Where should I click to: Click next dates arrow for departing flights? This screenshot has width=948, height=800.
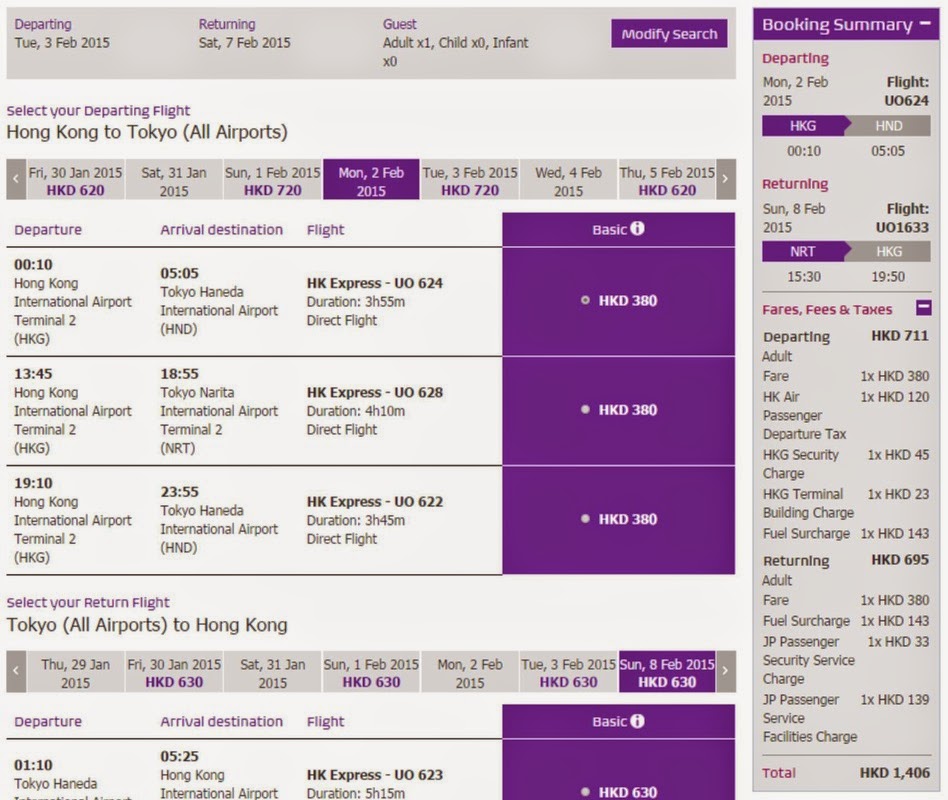[x=726, y=181]
